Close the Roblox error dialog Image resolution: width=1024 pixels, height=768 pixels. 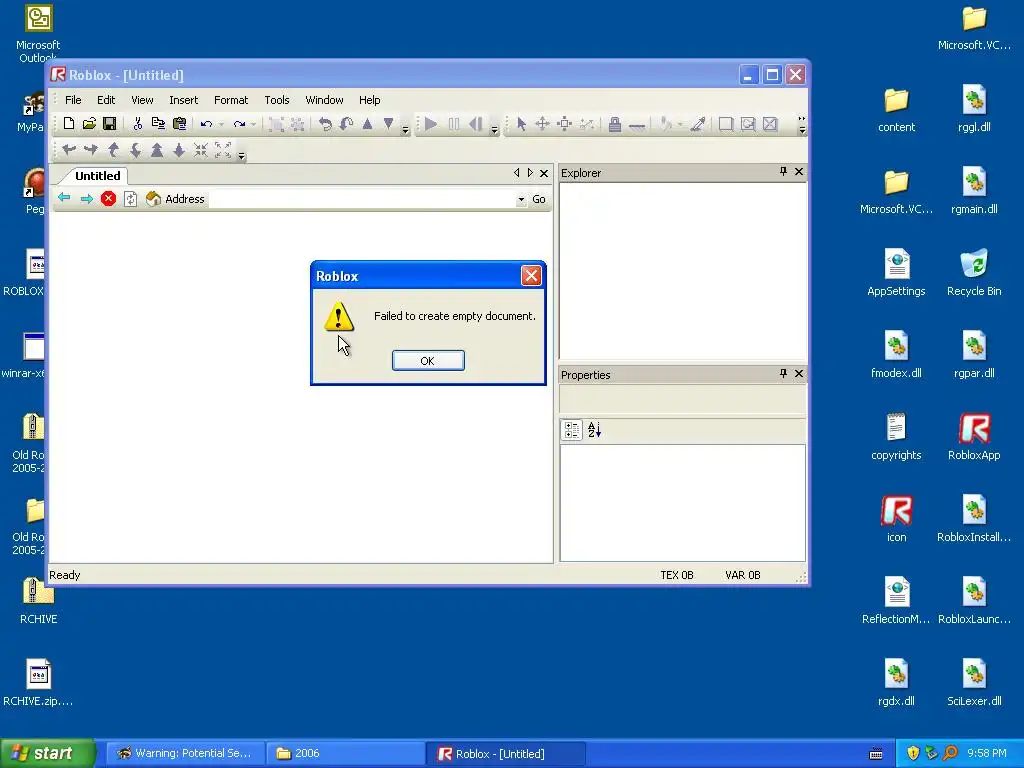(531, 276)
